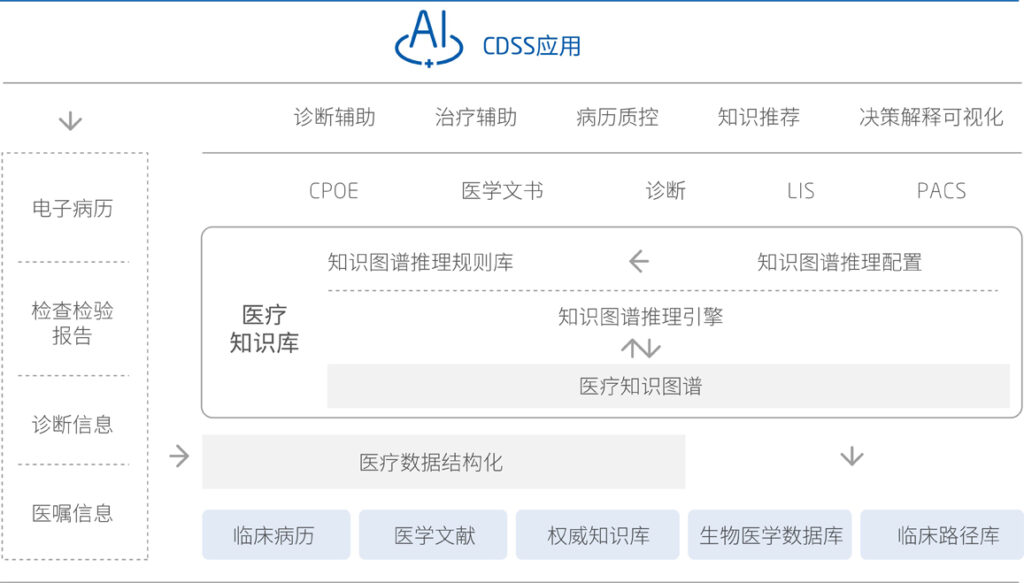This screenshot has width=1024, height=583.
Task: Click the down arrow above 生物医学数据库
Action: point(851,457)
